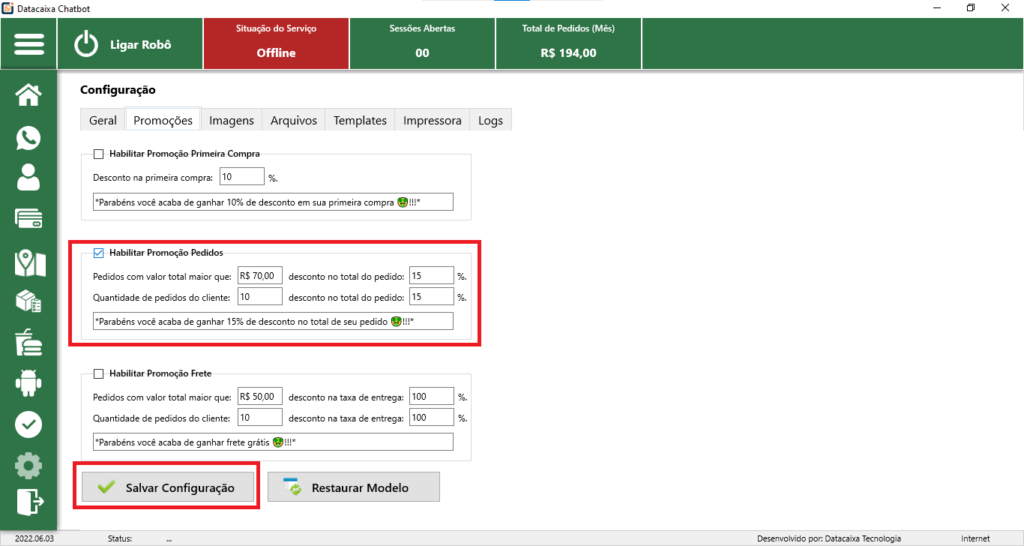Switch to the Impressora tab

tap(432, 120)
